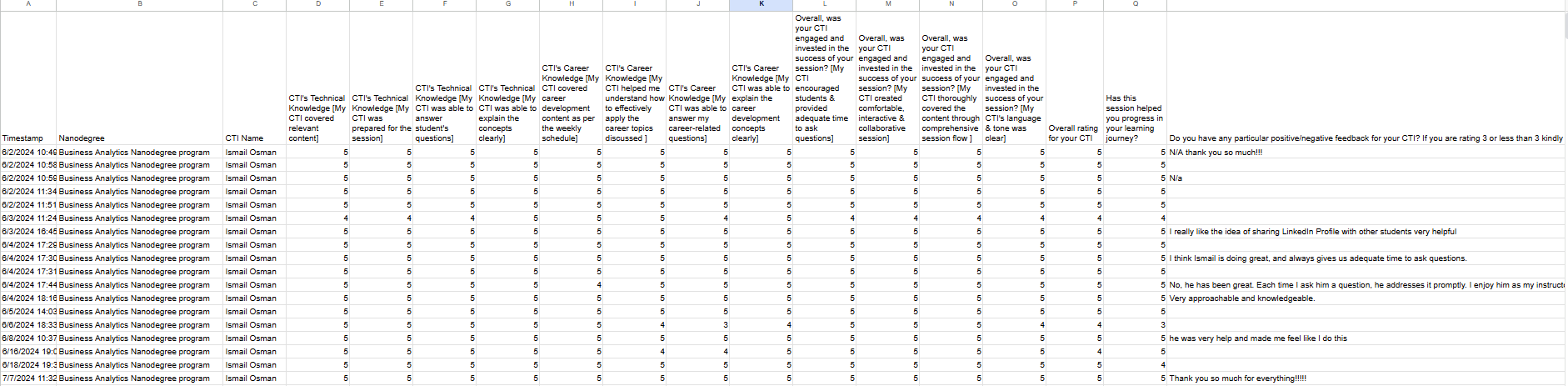Click the "adequate time to ask questions" header
Image resolution: width=1568 pixels, height=386 pixels.
pyautogui.click(x=825, y=78)
